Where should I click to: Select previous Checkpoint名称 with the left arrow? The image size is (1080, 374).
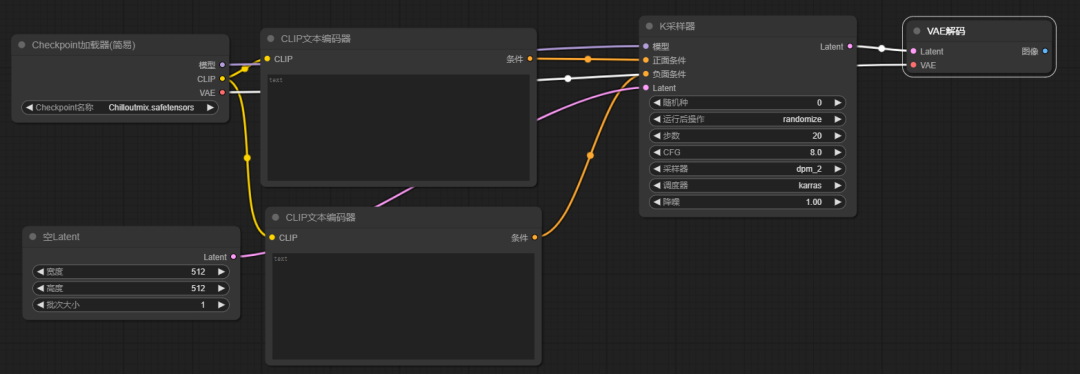(29, 107)
